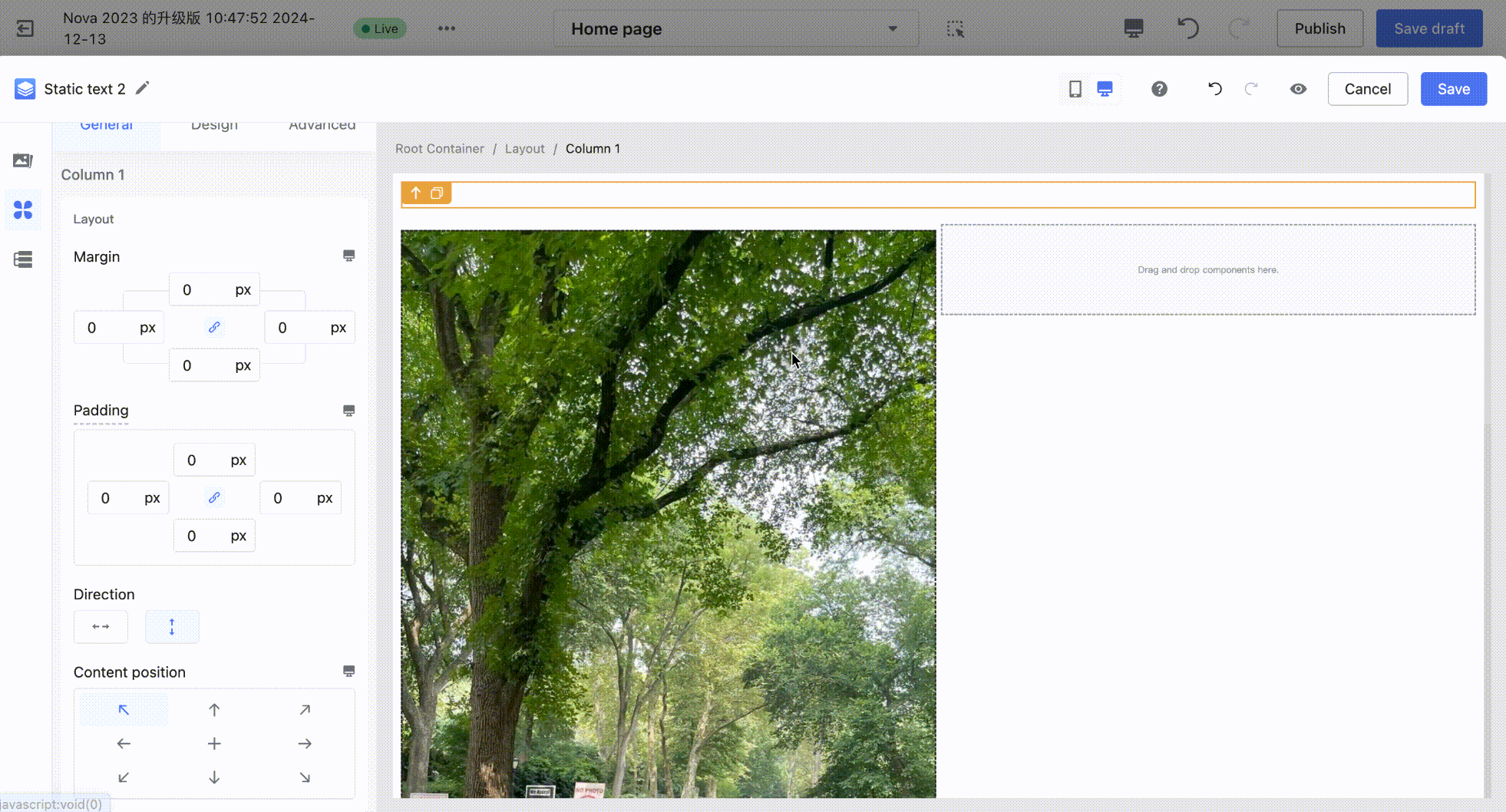Screen dimensions: 1506x812
Task: Toggle preview with the eye icon
Action: [1298, 89]
